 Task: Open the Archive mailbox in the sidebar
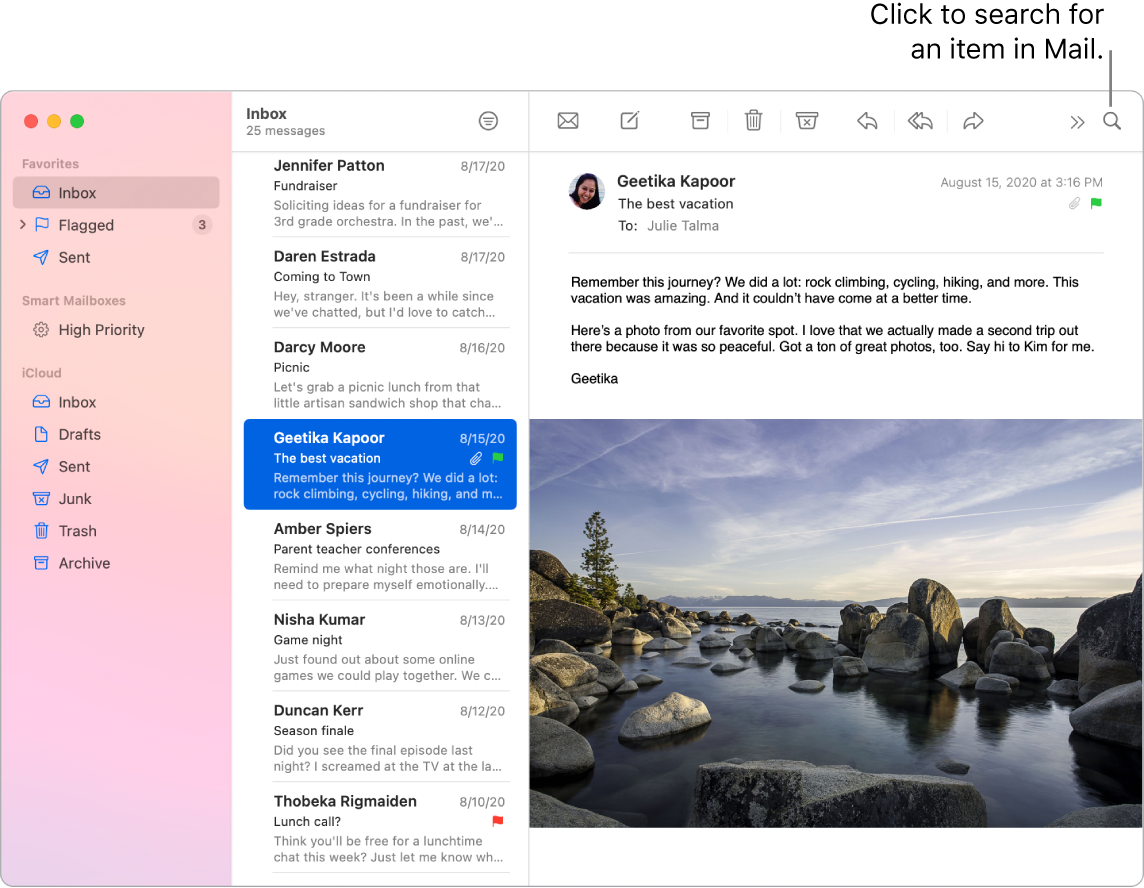coord(83,563)
